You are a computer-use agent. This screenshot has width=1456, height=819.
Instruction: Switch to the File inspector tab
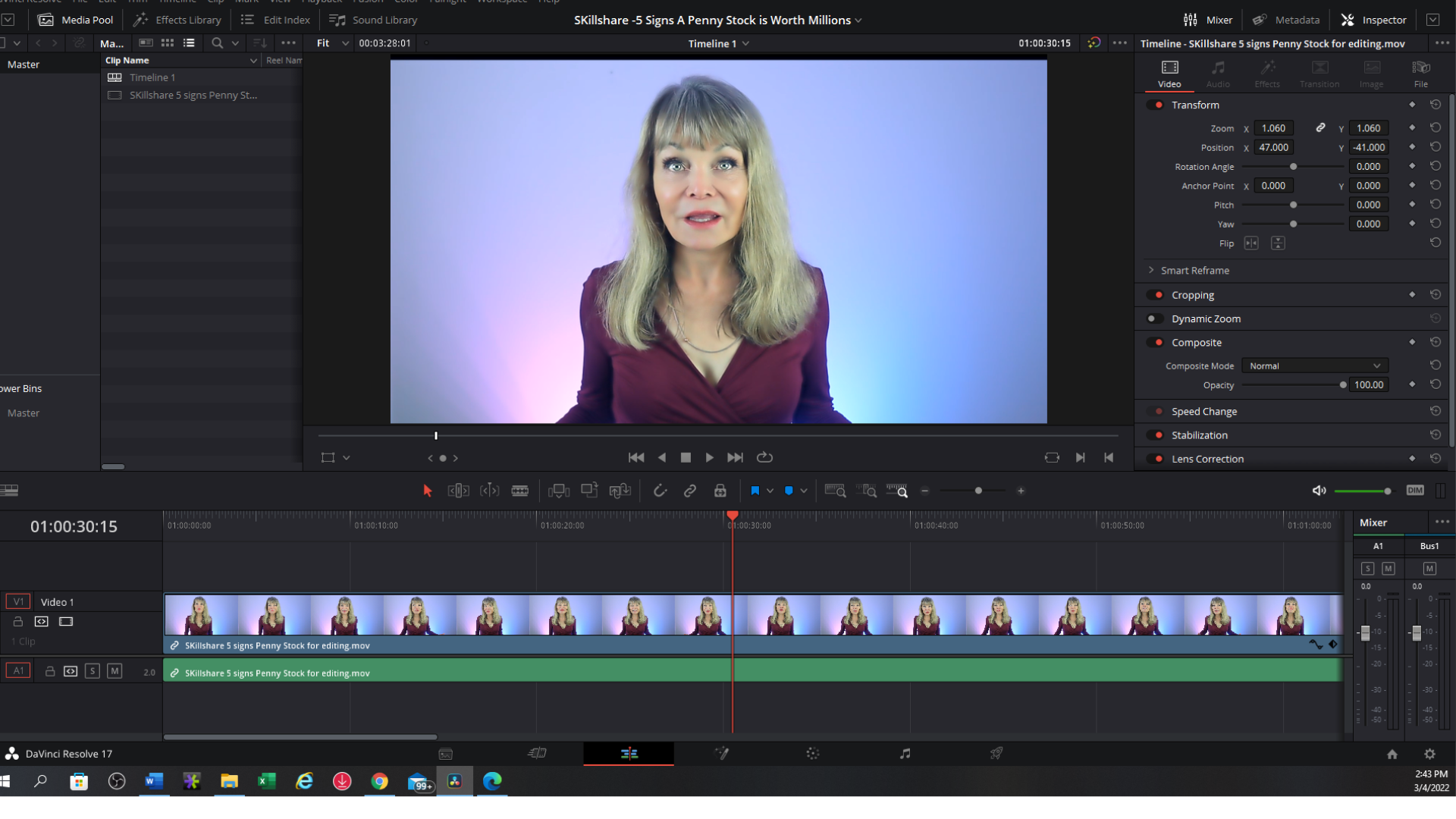point(1421,74)
